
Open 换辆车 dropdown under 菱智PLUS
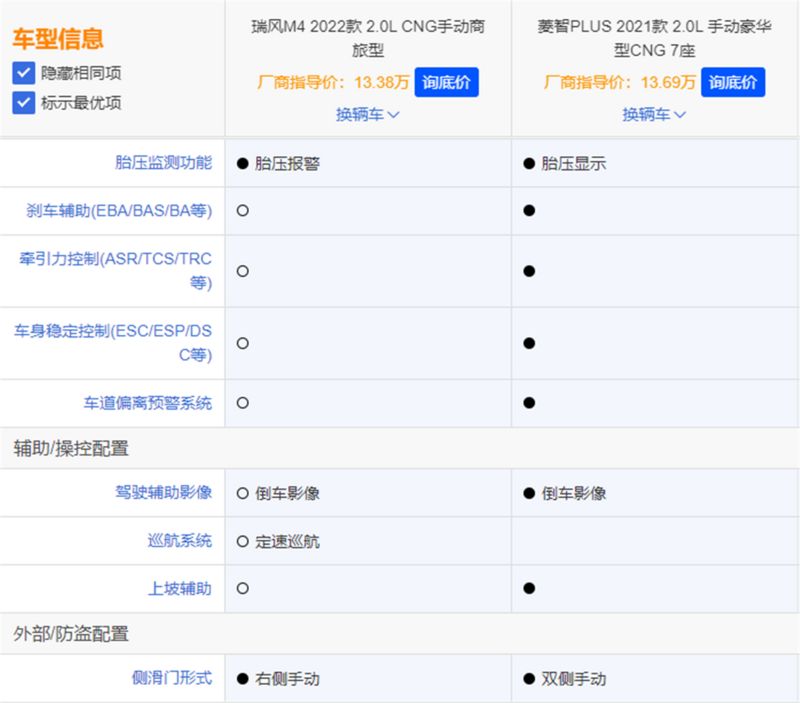pyautogui.click(x=654, y=114)
